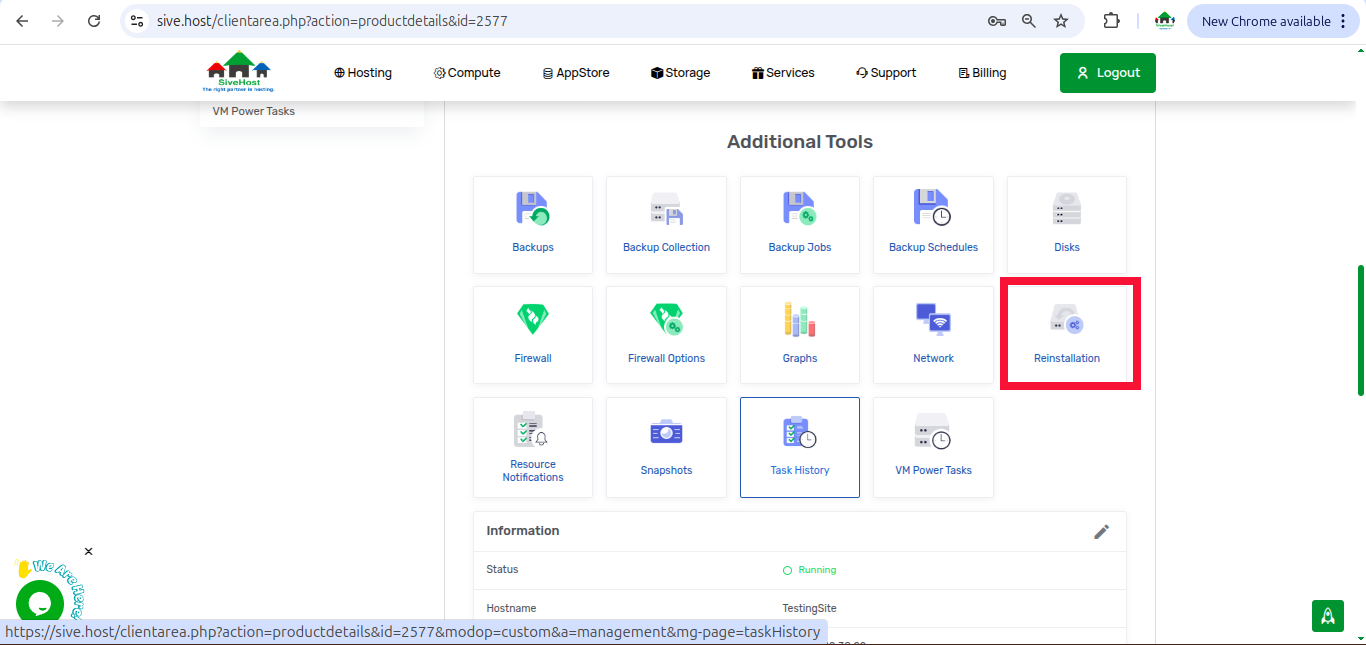1366x645 pixels.
Task: Click the site information icon in address bar
Action: pyautogui.click(x=138, y=21)
